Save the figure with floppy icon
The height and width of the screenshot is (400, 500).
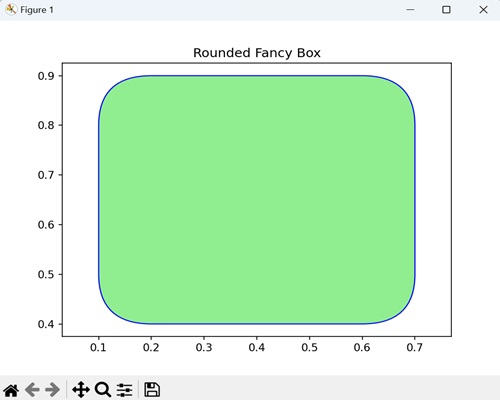coord(152,389)
